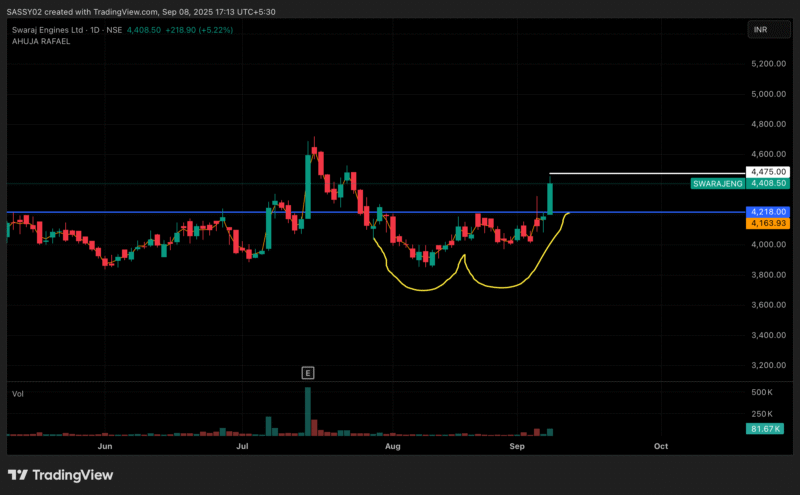Click the orange 4,163.93 price label
This screenshot has width=800, height=495.
click(768, 223)
